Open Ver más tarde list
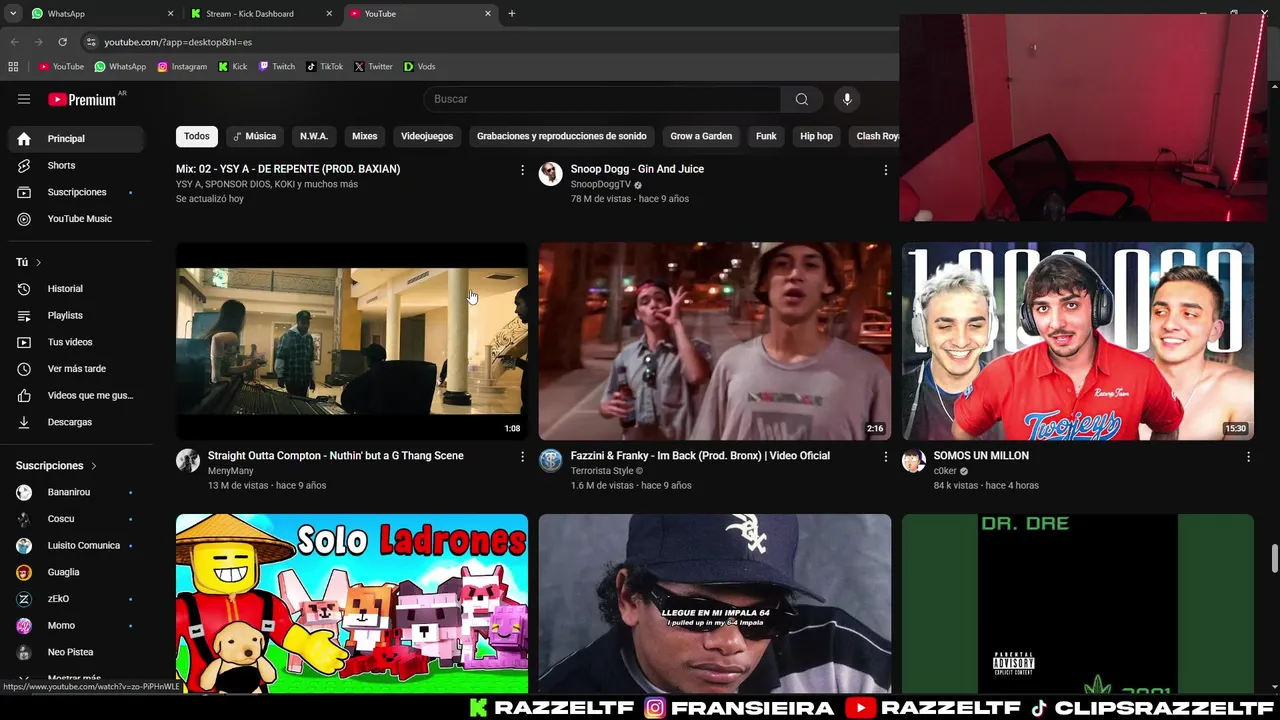The width and height of the screenshot is (1280, 720). coord(76,369)
